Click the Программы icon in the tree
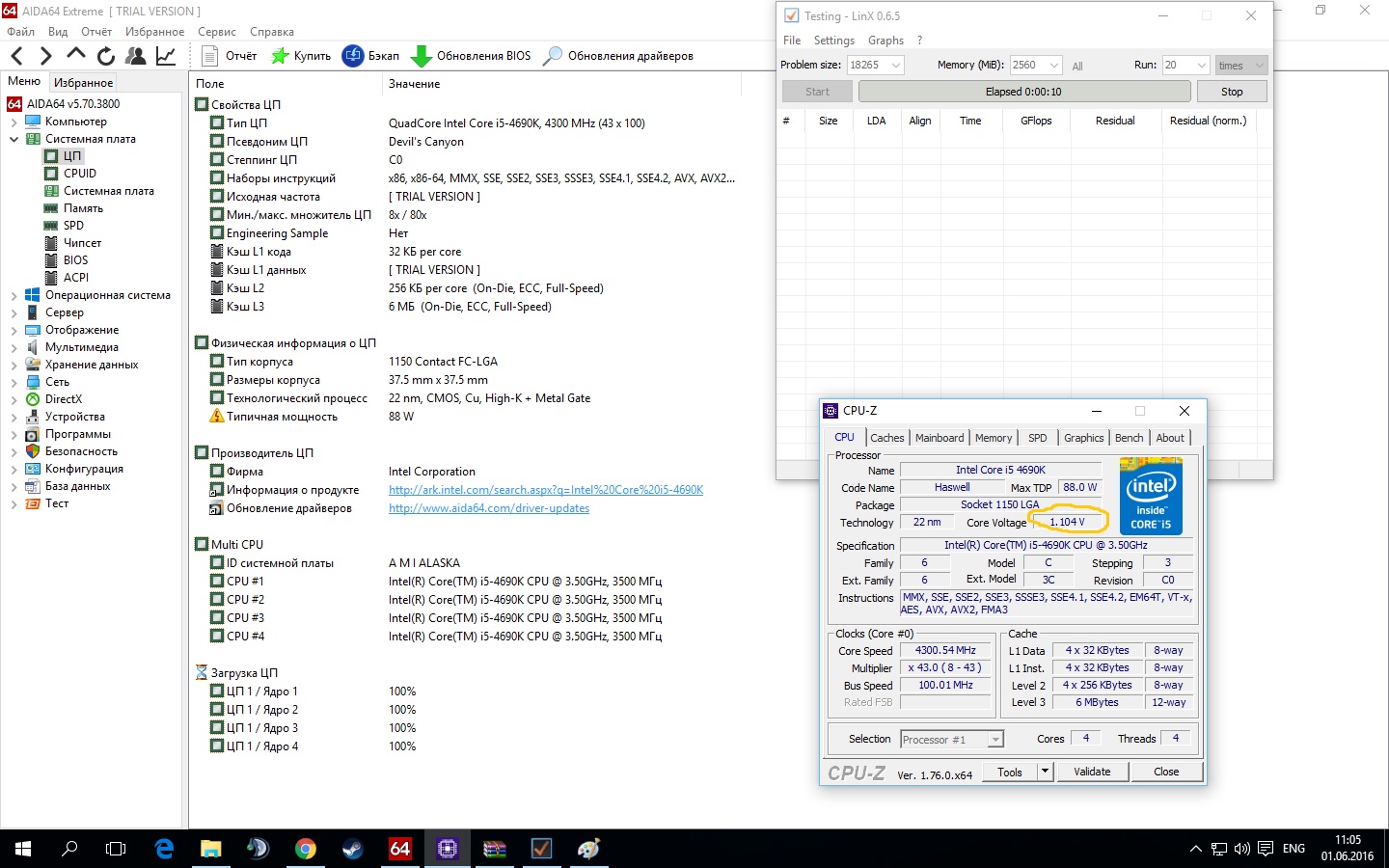 tap(33, 434)
